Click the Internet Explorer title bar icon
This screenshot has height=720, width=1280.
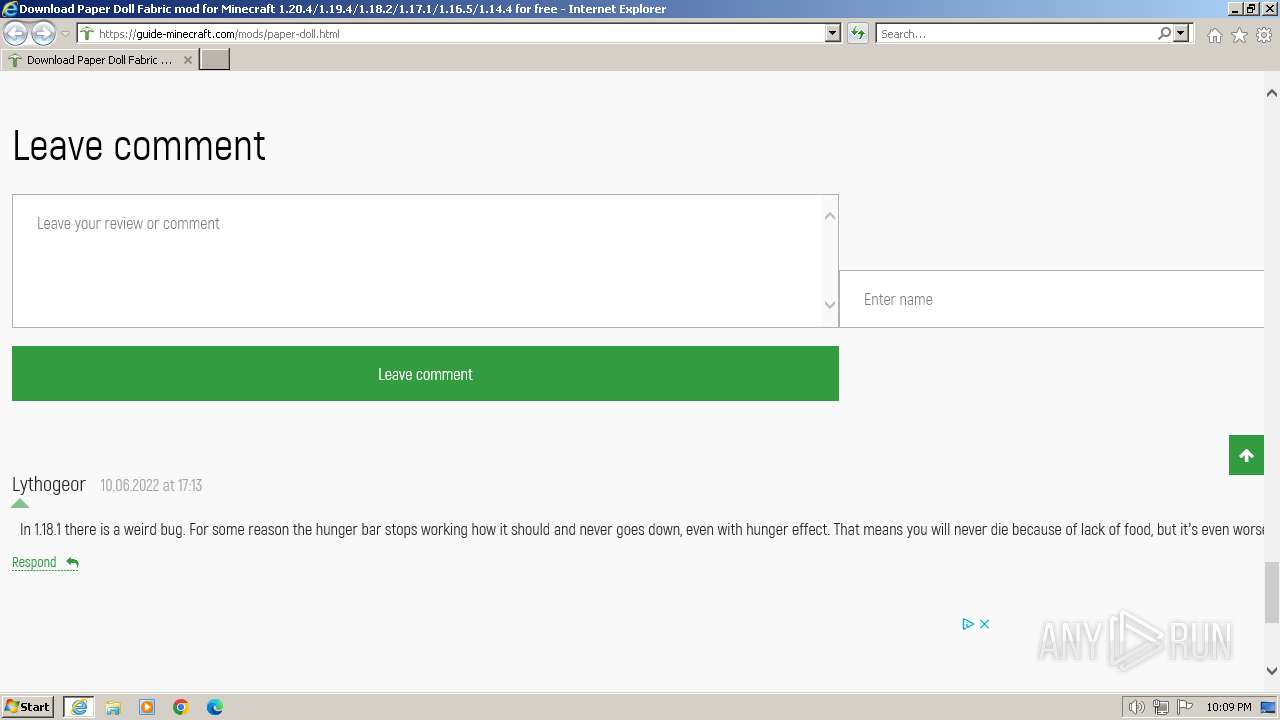(x=9, y=9)
